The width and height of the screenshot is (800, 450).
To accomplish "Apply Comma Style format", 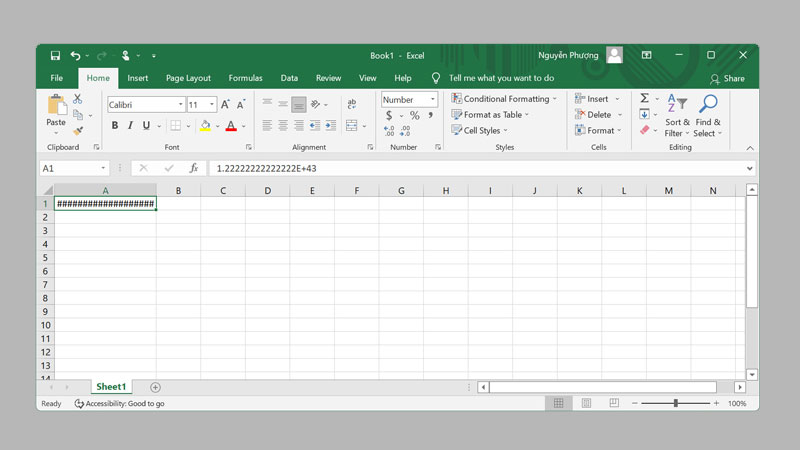I will (x=431, y=115).
